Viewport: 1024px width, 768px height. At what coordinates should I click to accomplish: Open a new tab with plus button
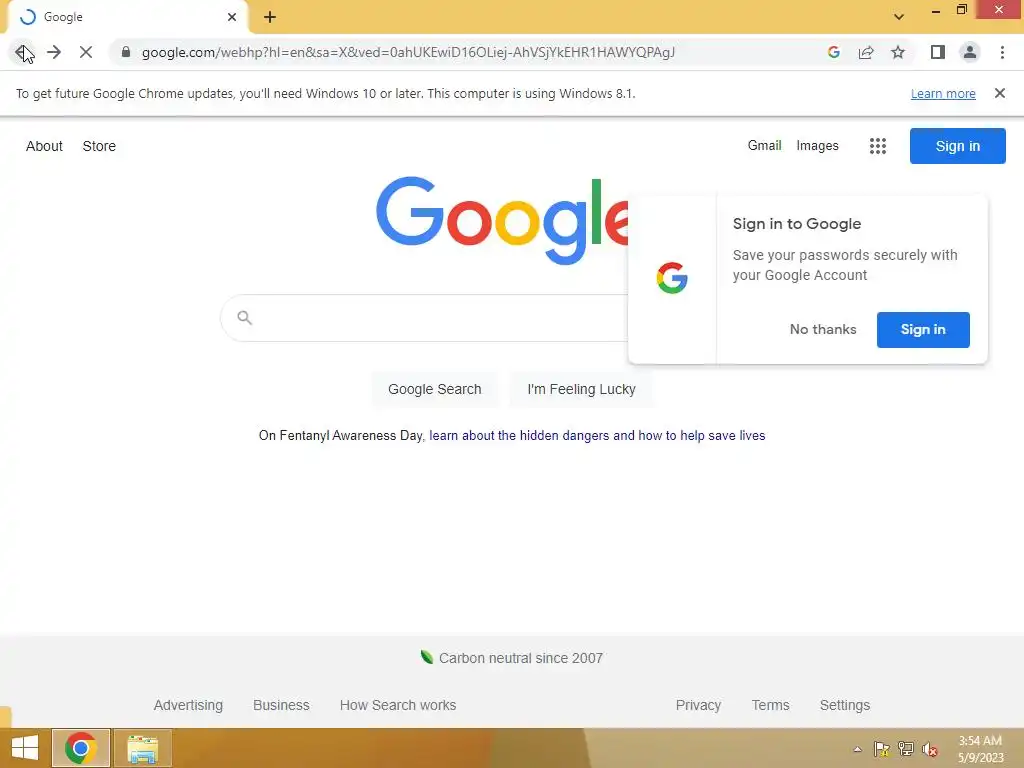tap(270, 18)
